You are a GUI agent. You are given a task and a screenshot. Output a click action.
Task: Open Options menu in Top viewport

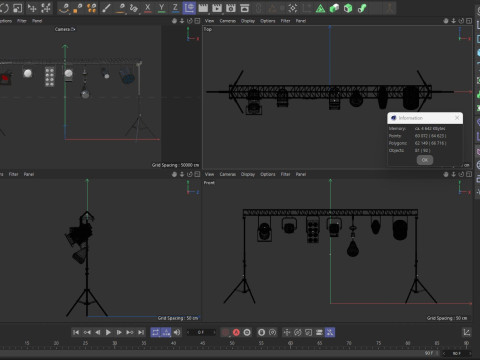(x=268, y=21)
